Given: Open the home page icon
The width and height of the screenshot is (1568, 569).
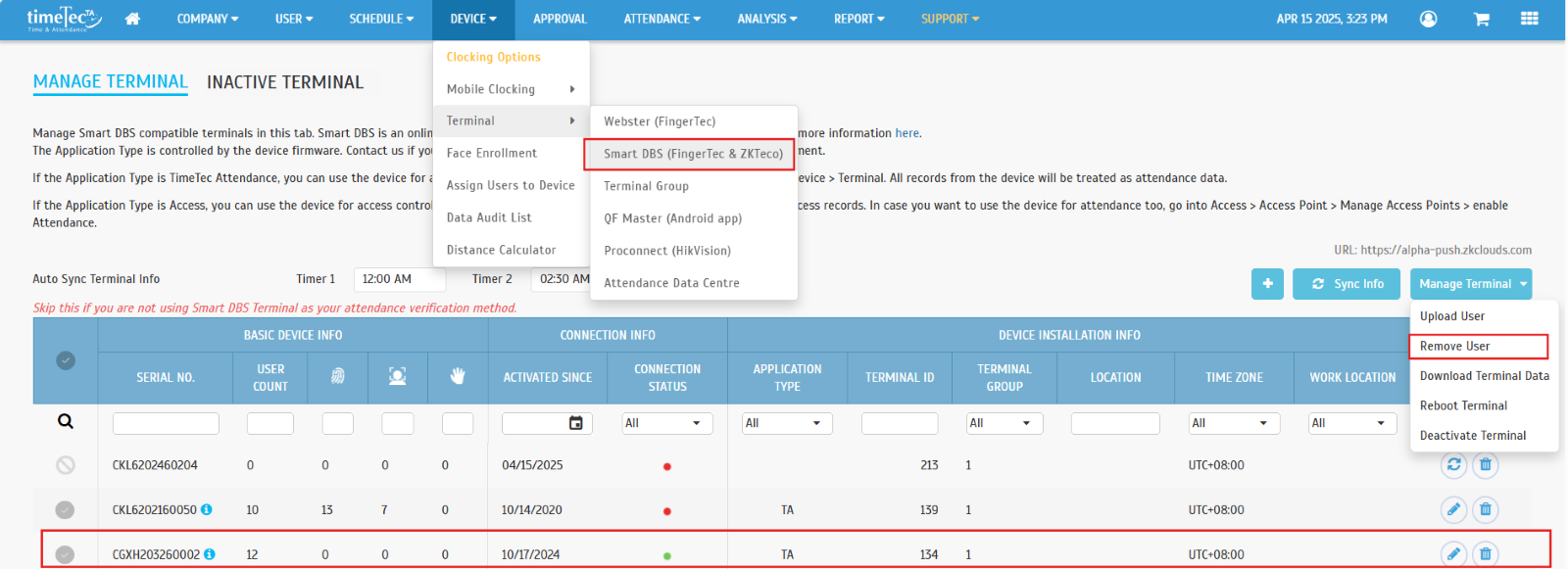Looking at the screenshot, I should tap(132, 19).
